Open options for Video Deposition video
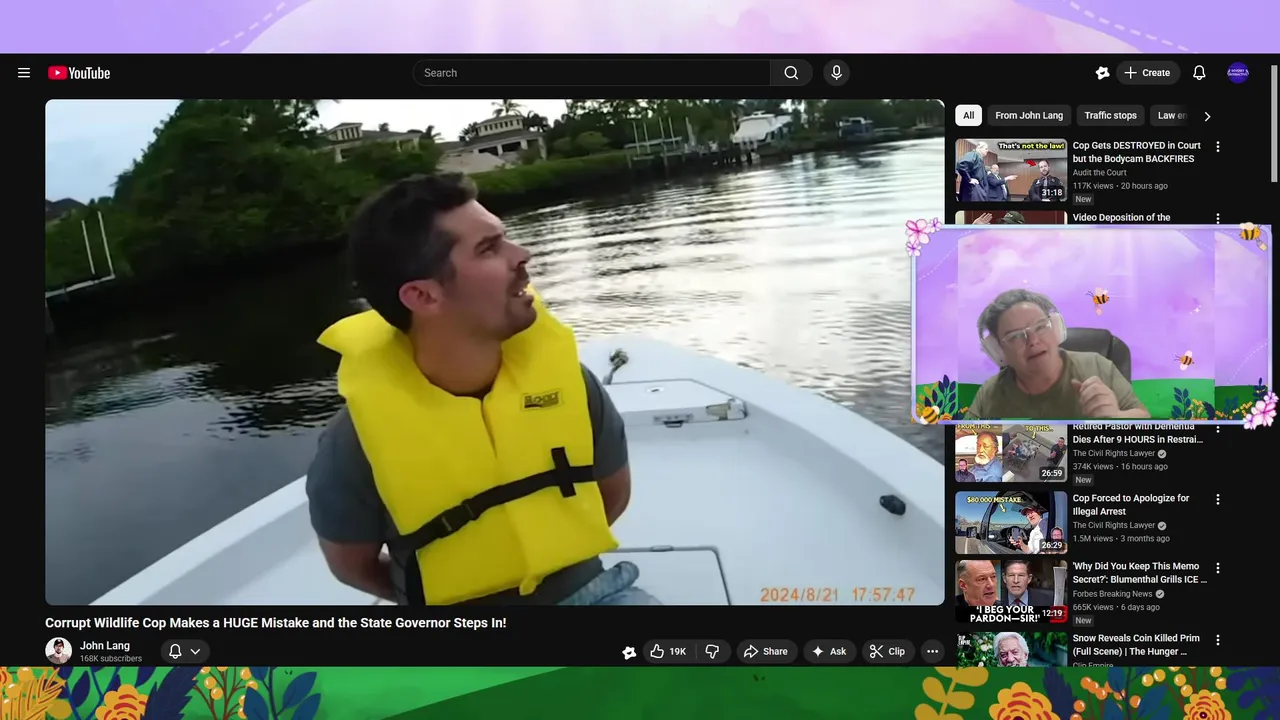 point(1218,219)
